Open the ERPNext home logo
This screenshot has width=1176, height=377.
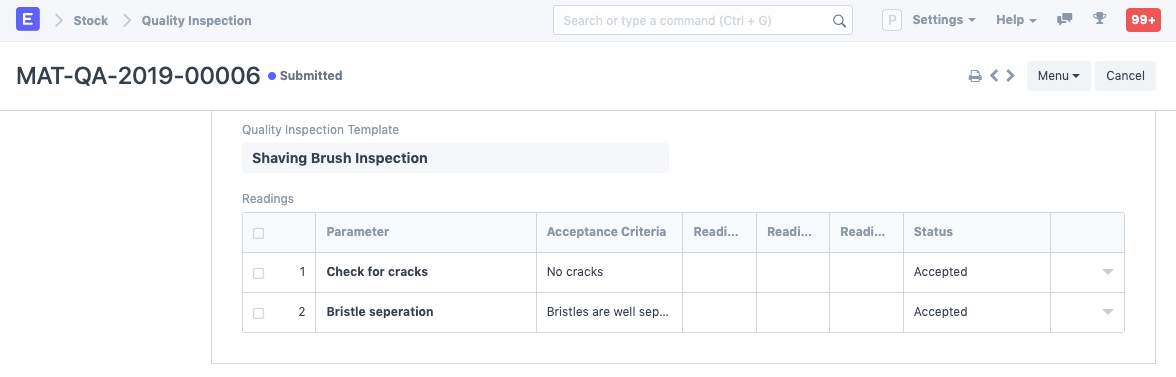coord(28,20)
